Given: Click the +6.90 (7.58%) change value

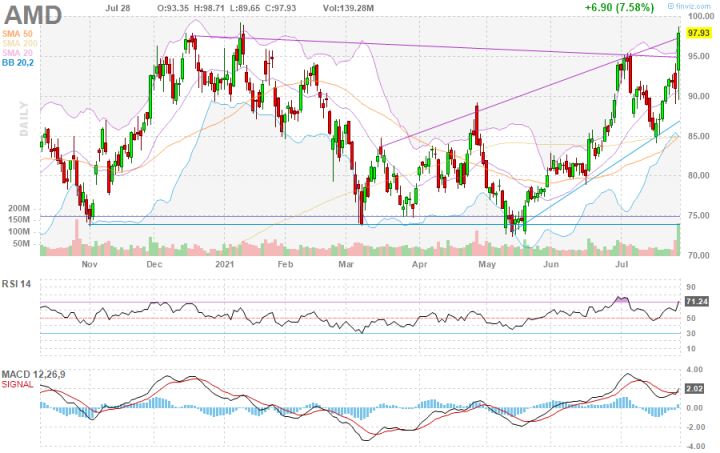Looking at the screenshot, I should pyautogui.click(x=619, y=7).
